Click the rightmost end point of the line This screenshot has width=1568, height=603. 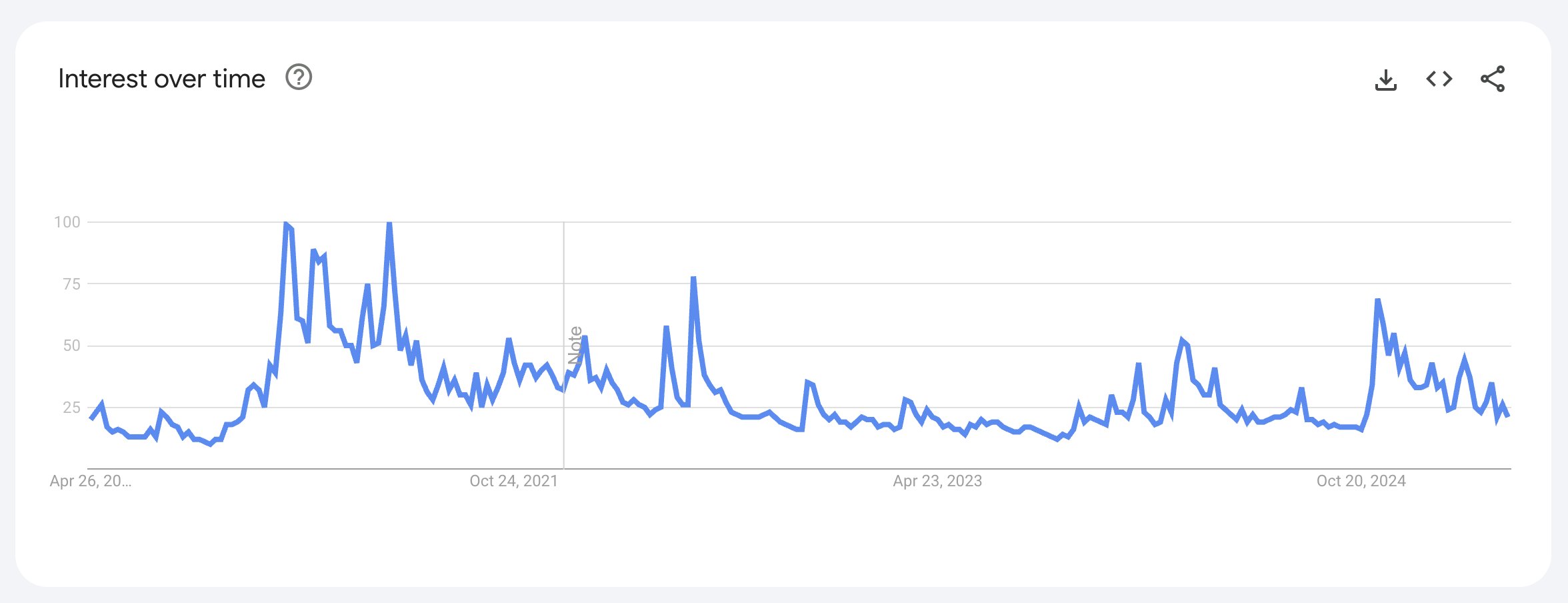click(1507, 416)
